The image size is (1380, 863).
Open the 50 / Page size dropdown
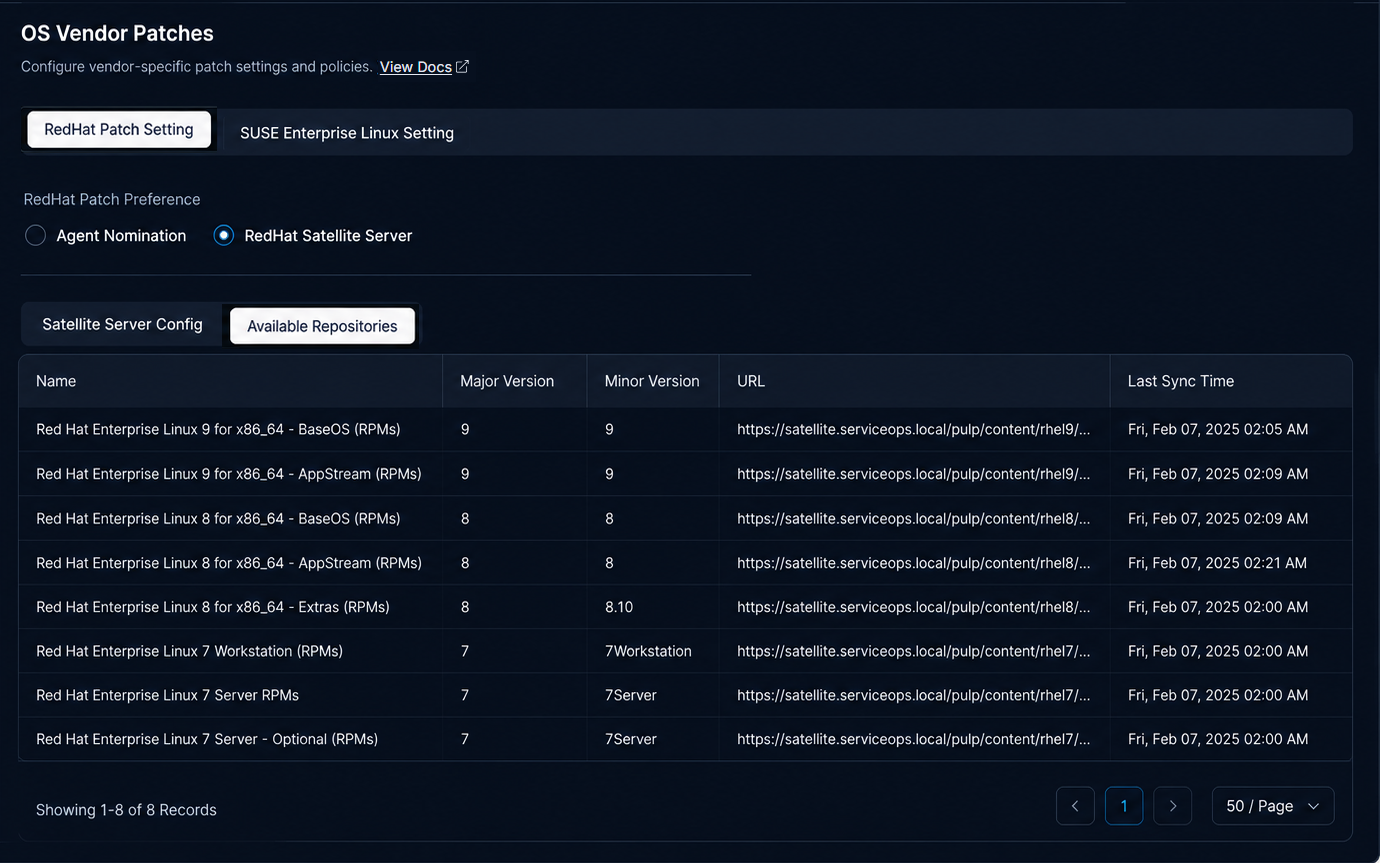click(x=1273, y=806)
